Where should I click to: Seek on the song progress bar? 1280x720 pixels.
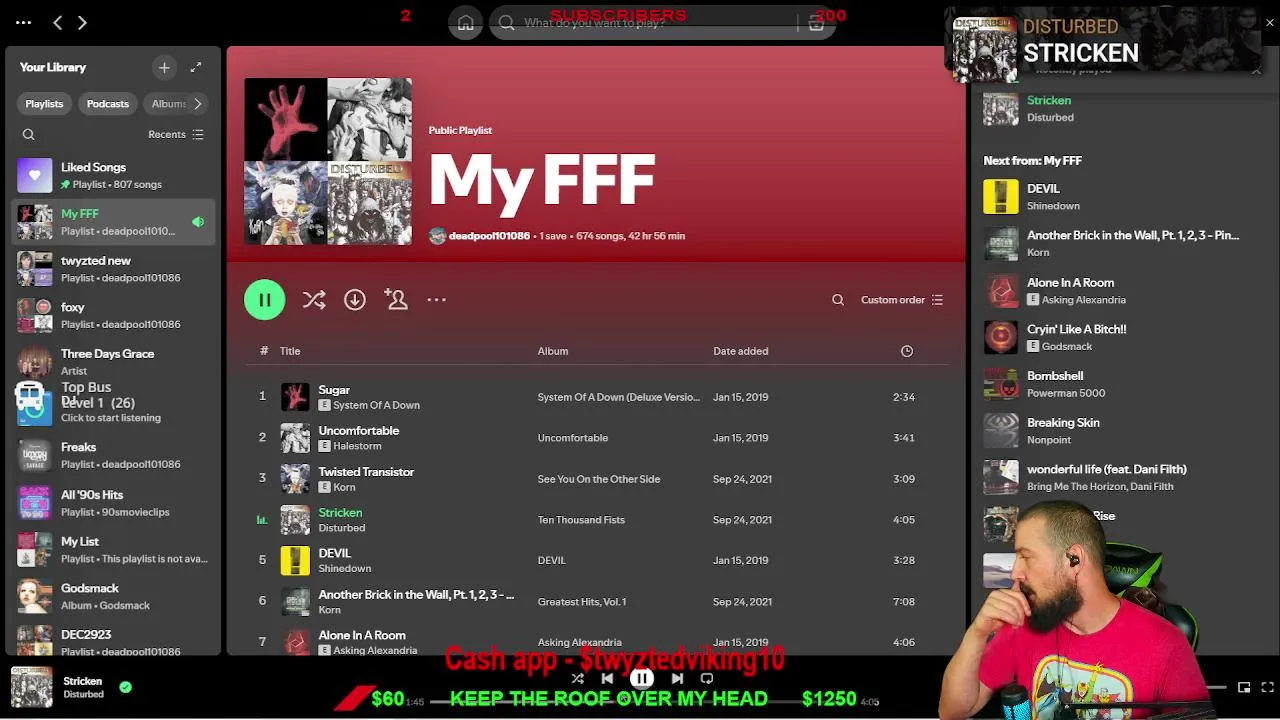pyautogui.click(x=642, y=702)
